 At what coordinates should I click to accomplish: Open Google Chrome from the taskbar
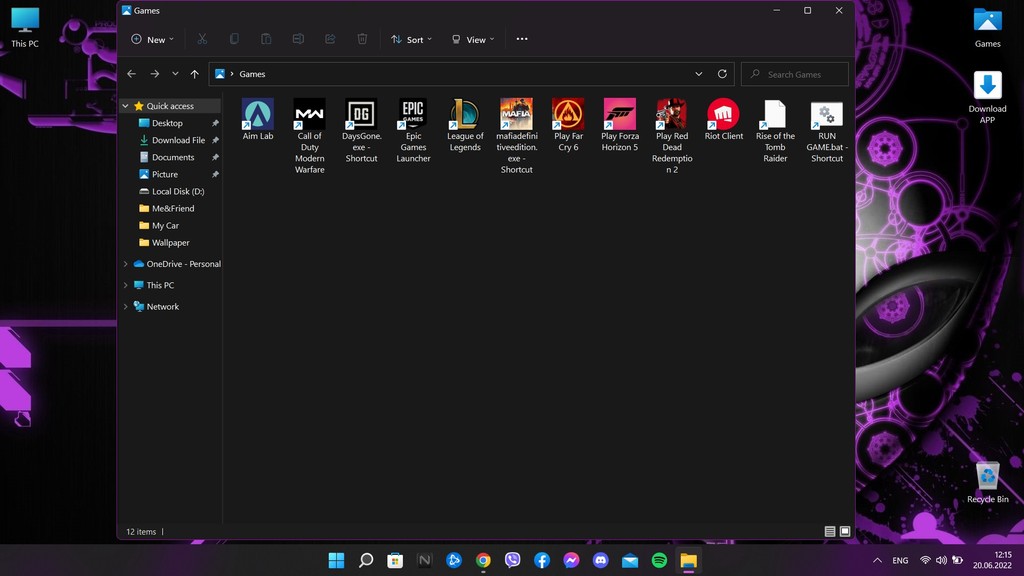[x=483, y=560]
